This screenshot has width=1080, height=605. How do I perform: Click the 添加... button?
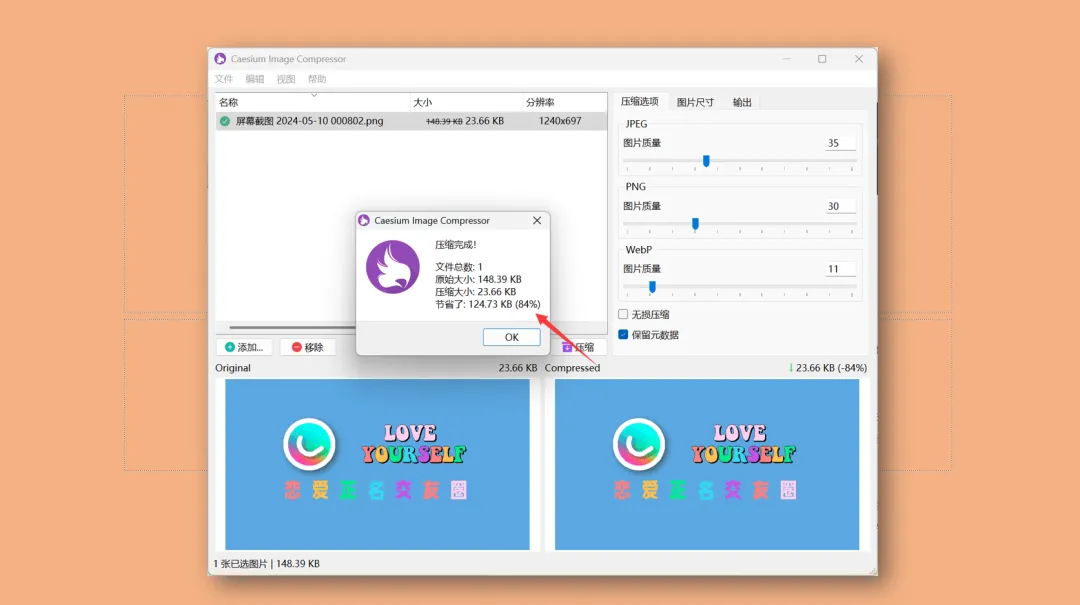244,347
